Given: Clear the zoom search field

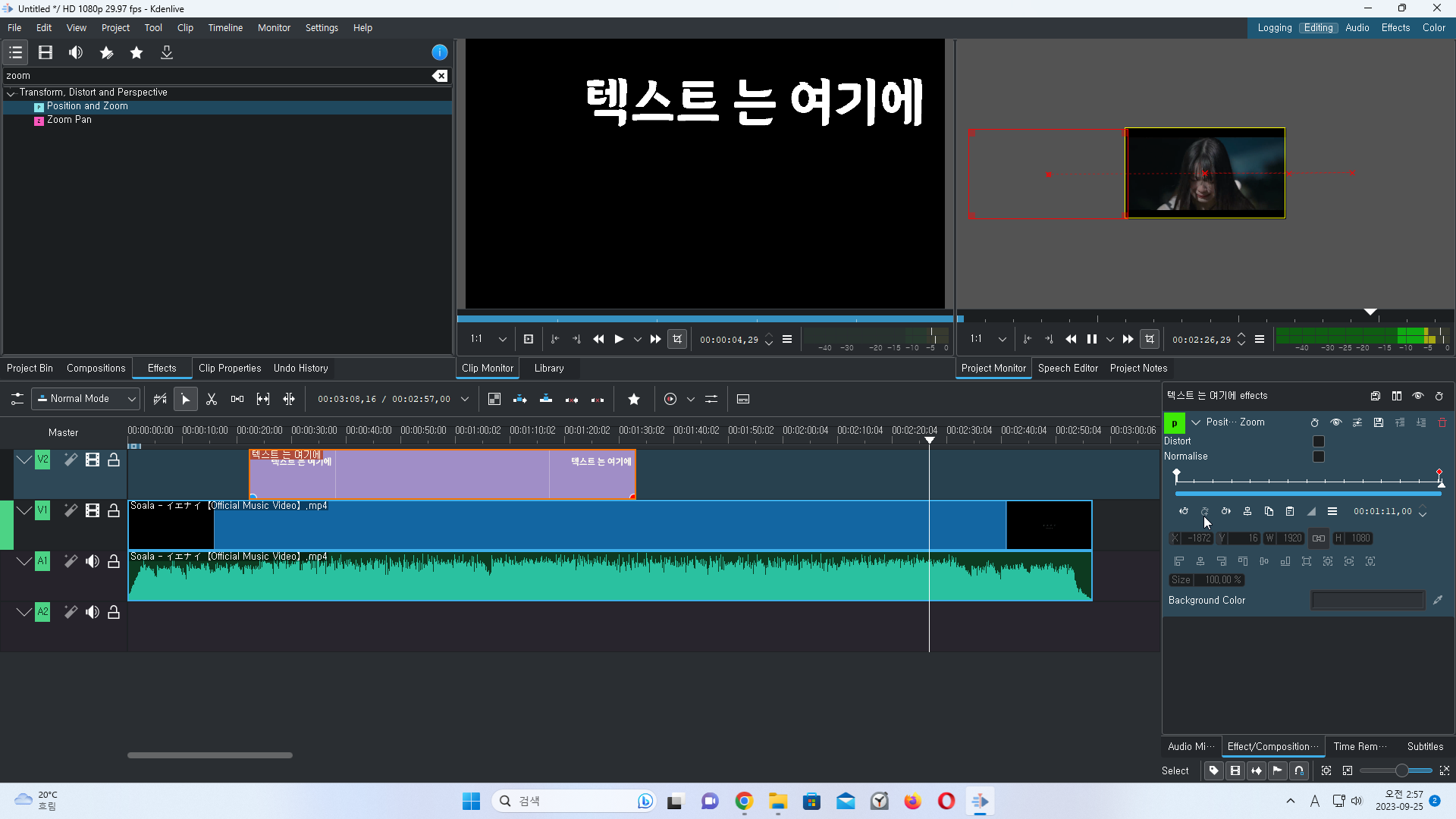Looking at the screenshot, I should point(440,76).
